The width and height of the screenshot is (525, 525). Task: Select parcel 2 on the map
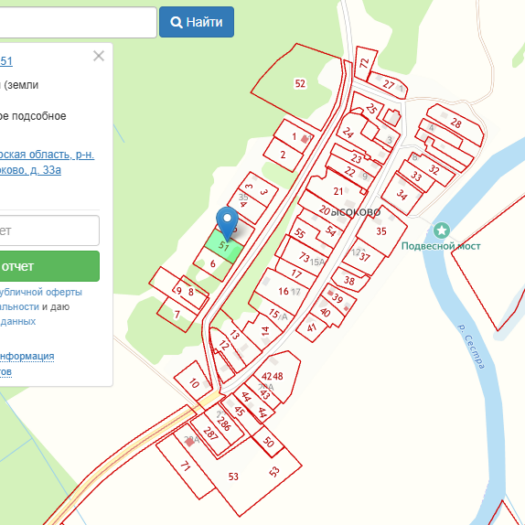283,154
